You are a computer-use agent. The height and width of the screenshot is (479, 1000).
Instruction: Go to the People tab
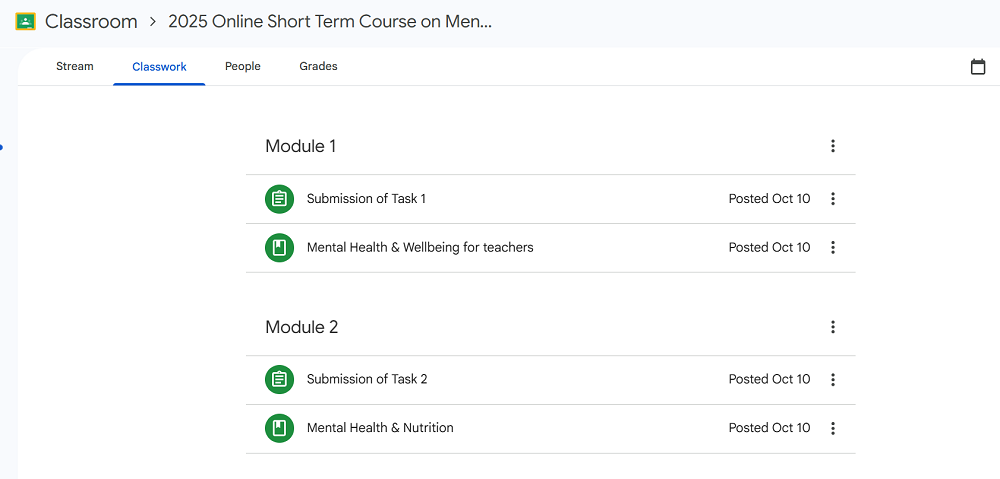pyautogui.click(x=243, y=67)
